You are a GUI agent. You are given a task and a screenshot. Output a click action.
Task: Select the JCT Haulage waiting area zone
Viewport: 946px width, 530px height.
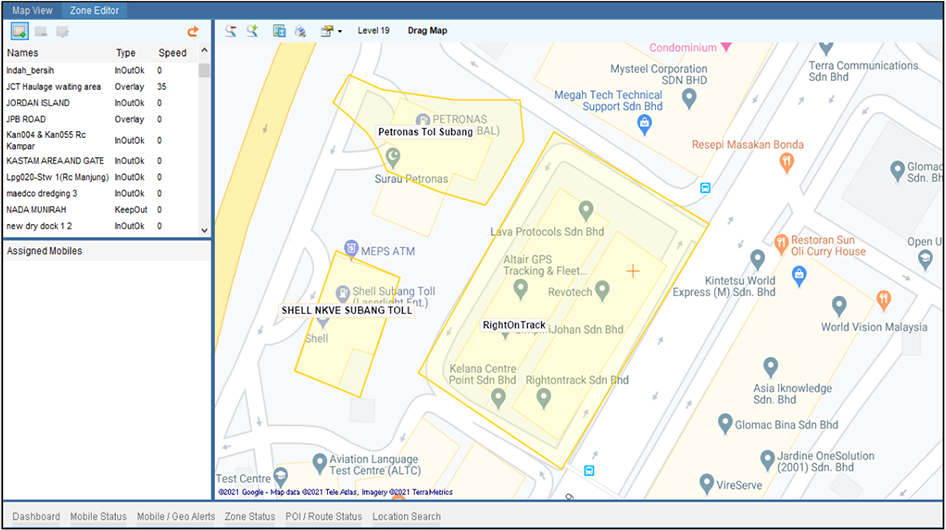tap(101, 87)
